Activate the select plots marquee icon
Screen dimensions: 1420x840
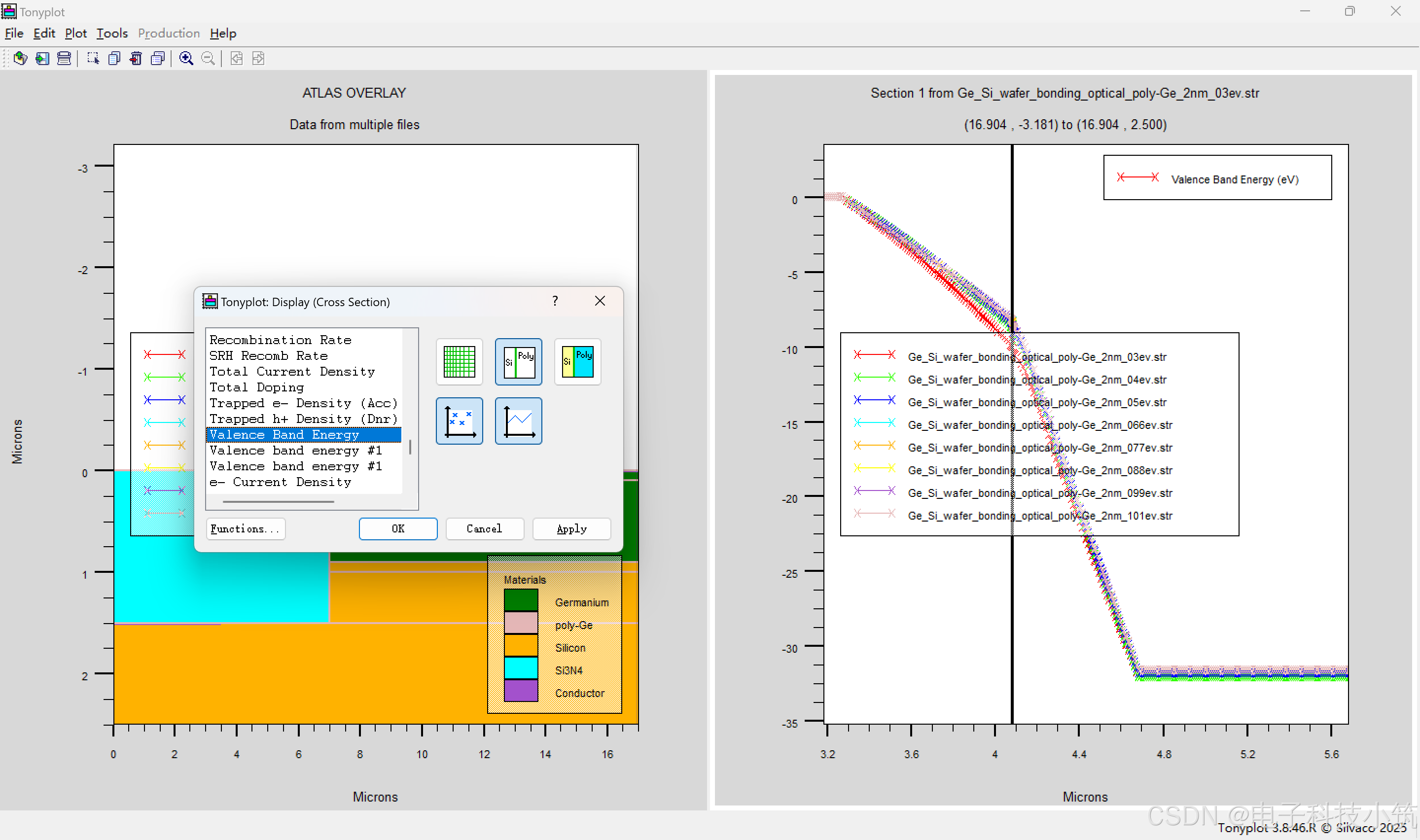(93, 58)
